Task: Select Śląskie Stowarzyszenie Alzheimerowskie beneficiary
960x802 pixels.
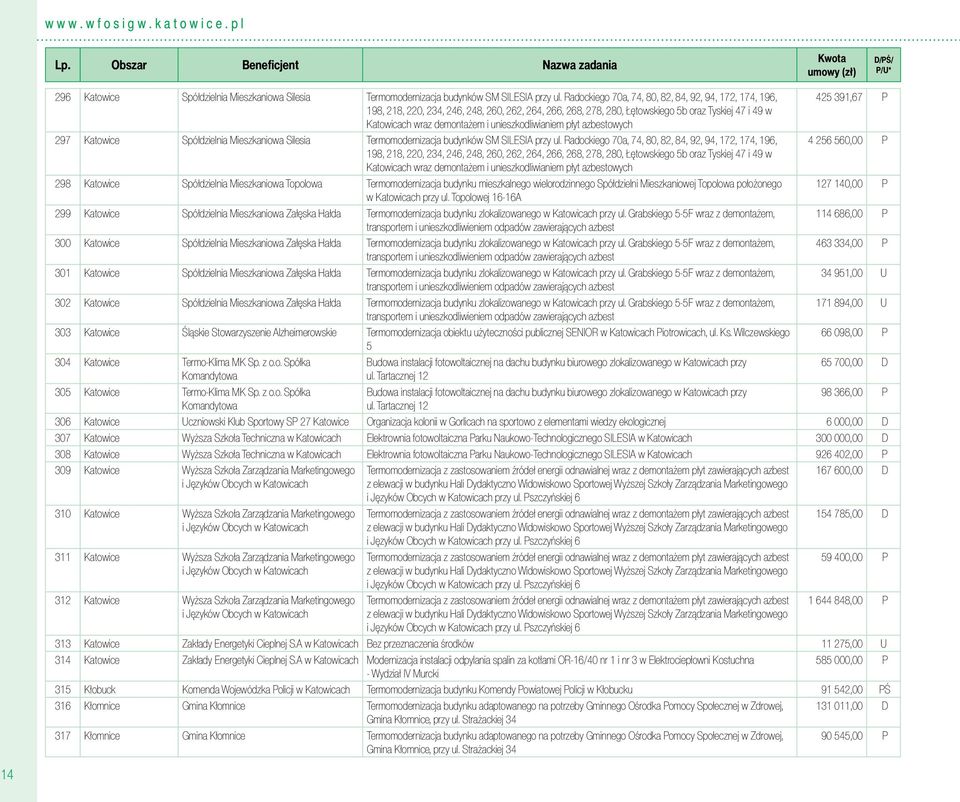Action: [259, 333]
